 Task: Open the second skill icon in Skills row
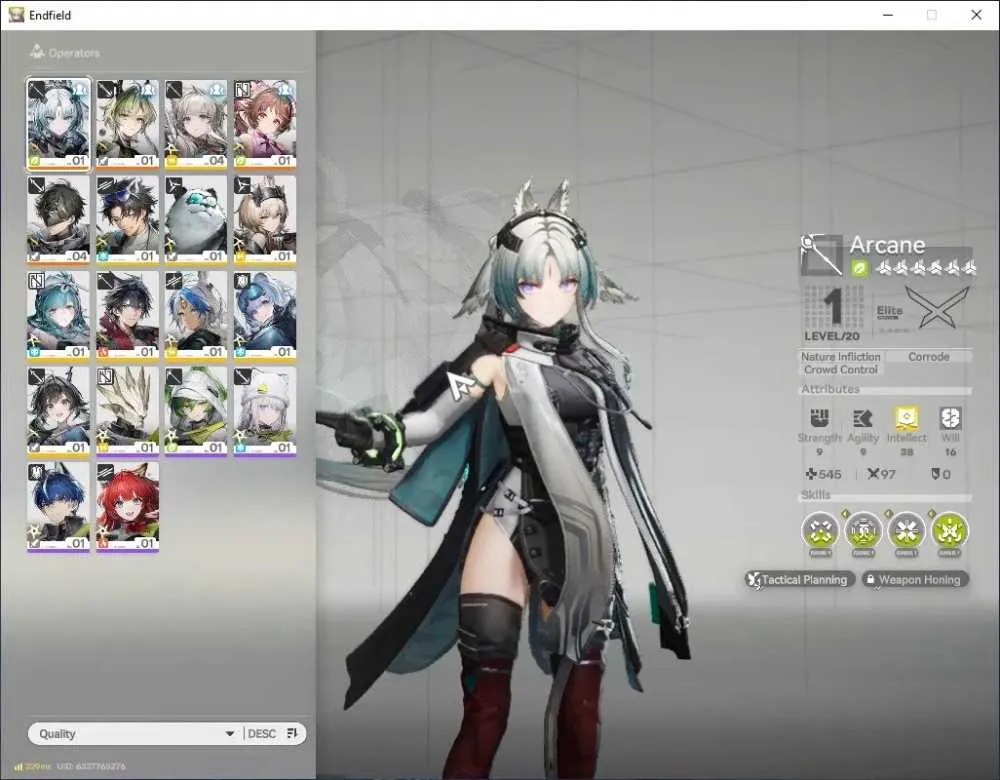tap(864, 531)
